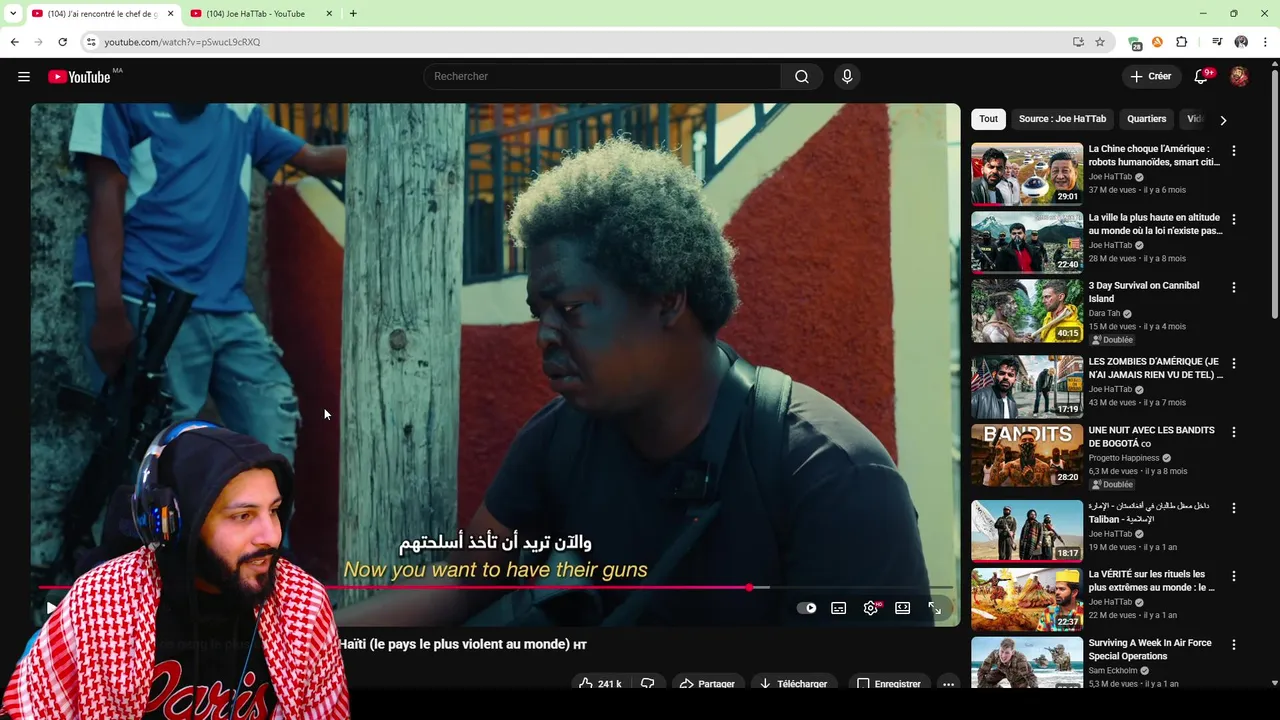
Task: Show next filter chips with arrow
Action: pos(1223,120)
